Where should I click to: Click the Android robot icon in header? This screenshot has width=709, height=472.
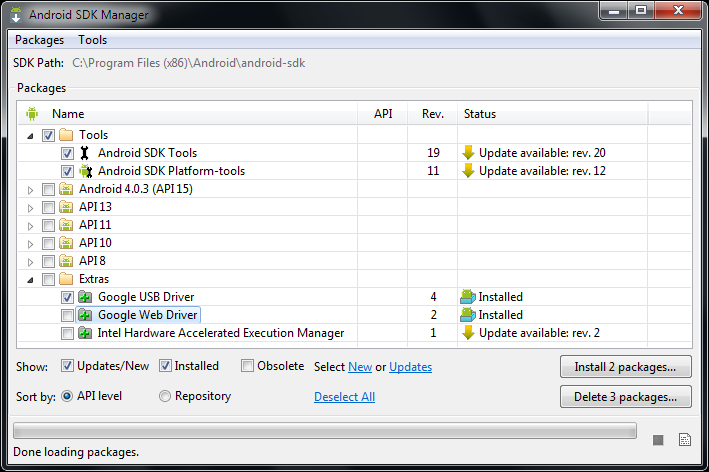[32, 114]
